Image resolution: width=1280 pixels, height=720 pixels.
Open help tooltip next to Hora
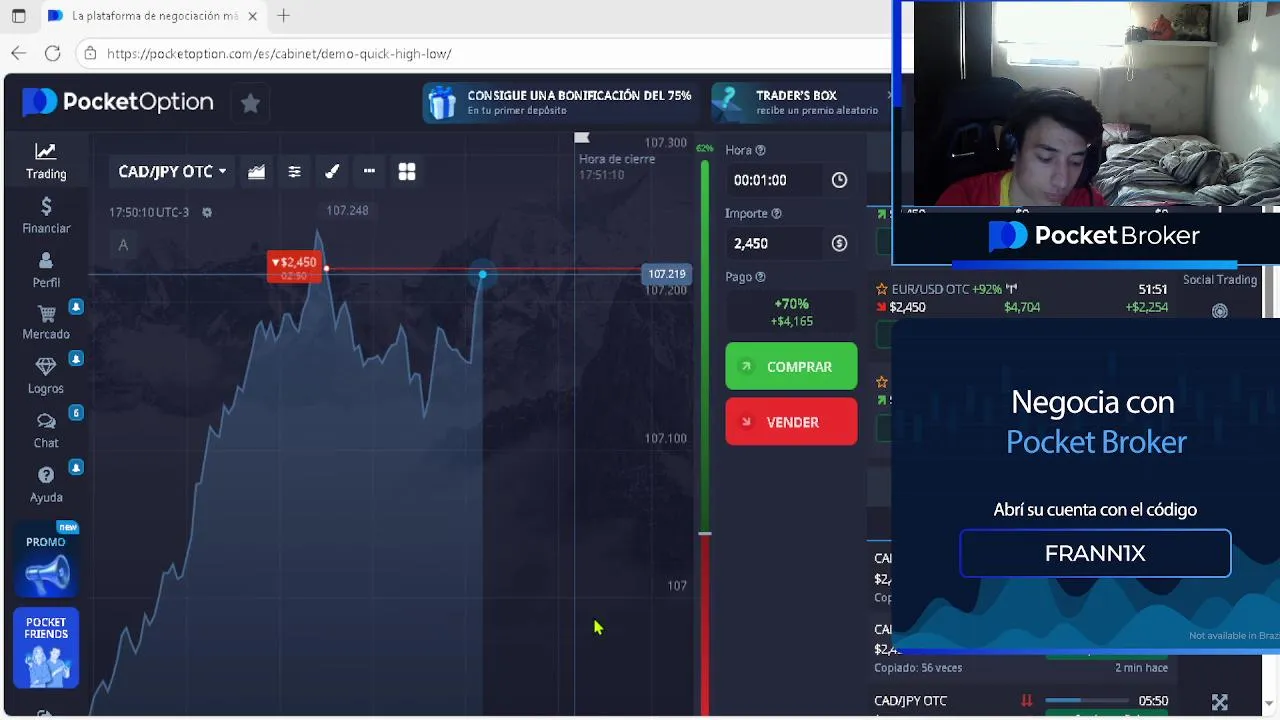coord(760,150)
